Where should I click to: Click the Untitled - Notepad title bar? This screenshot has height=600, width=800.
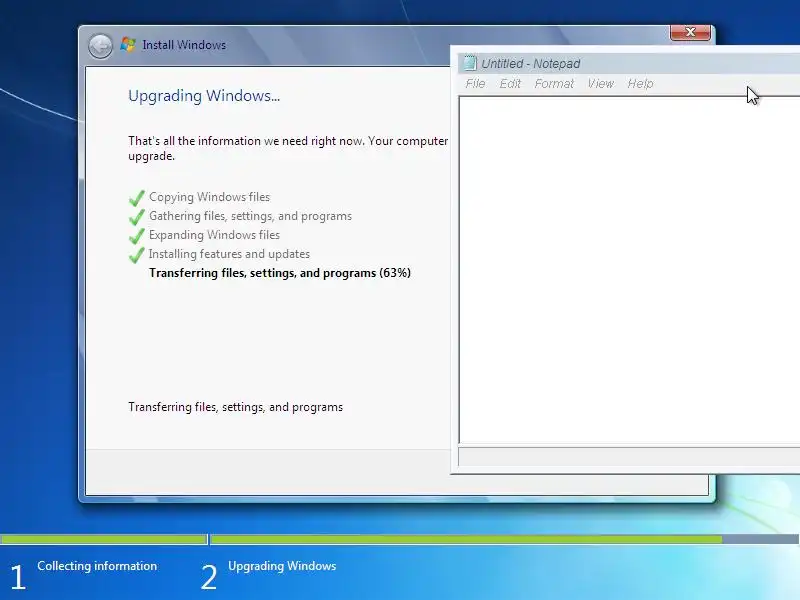pos(628,63)
